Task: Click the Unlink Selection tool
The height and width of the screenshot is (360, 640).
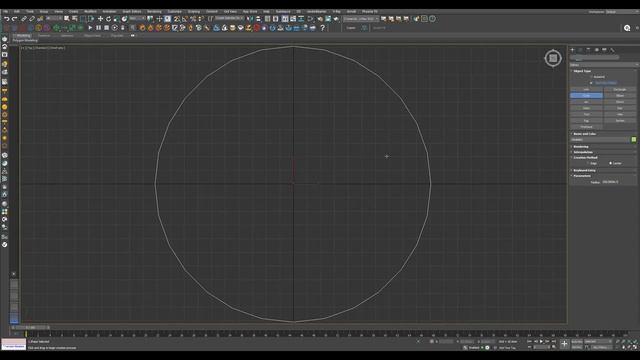Action: coord(32,18)
